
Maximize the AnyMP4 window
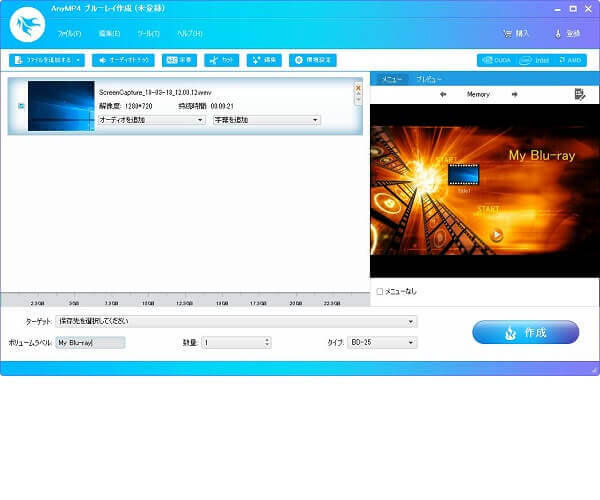point(573,9)
